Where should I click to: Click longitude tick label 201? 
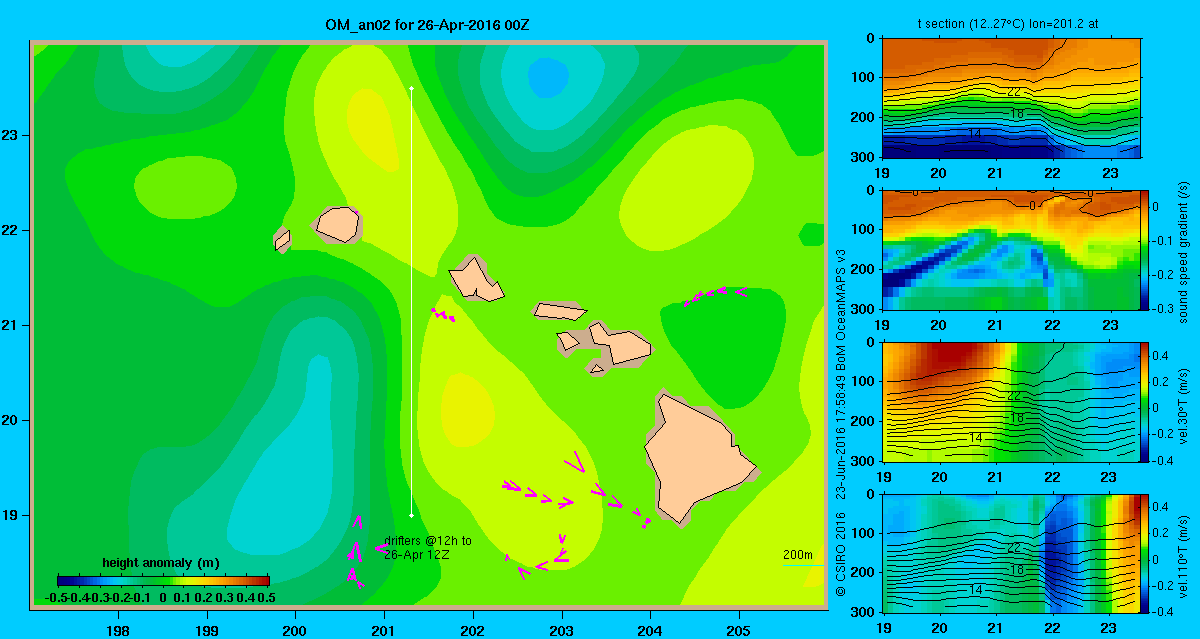click(x=383, y=631)
